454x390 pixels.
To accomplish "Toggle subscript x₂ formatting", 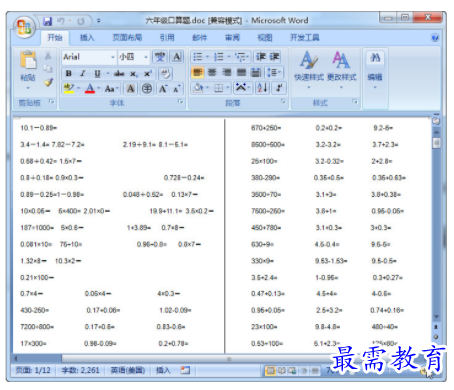I will [x=133, y=73].
